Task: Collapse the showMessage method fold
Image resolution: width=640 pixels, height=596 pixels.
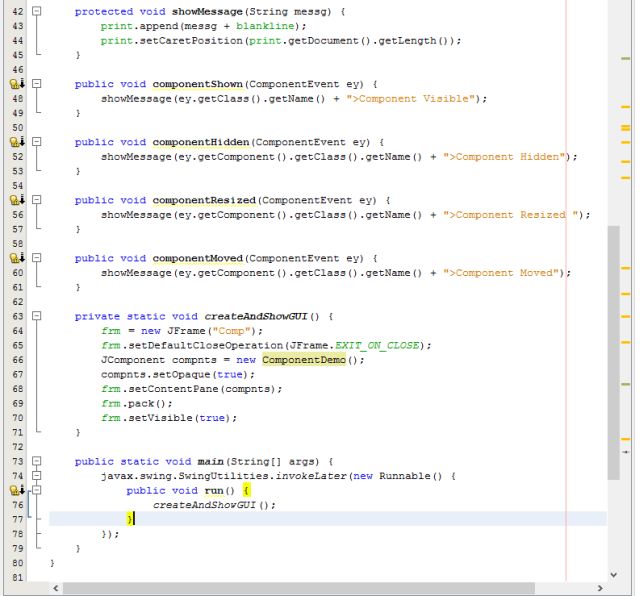Action: [37, 11]
